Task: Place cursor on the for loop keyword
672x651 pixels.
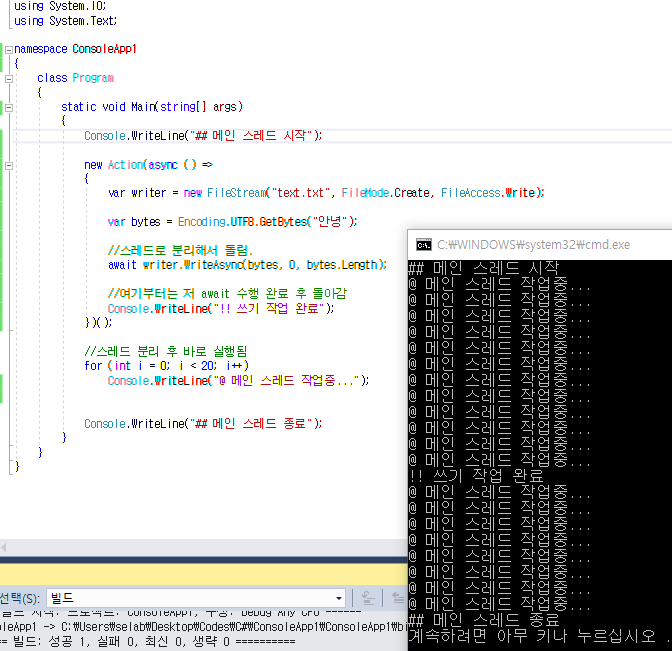Action: (x=92, y=366)
